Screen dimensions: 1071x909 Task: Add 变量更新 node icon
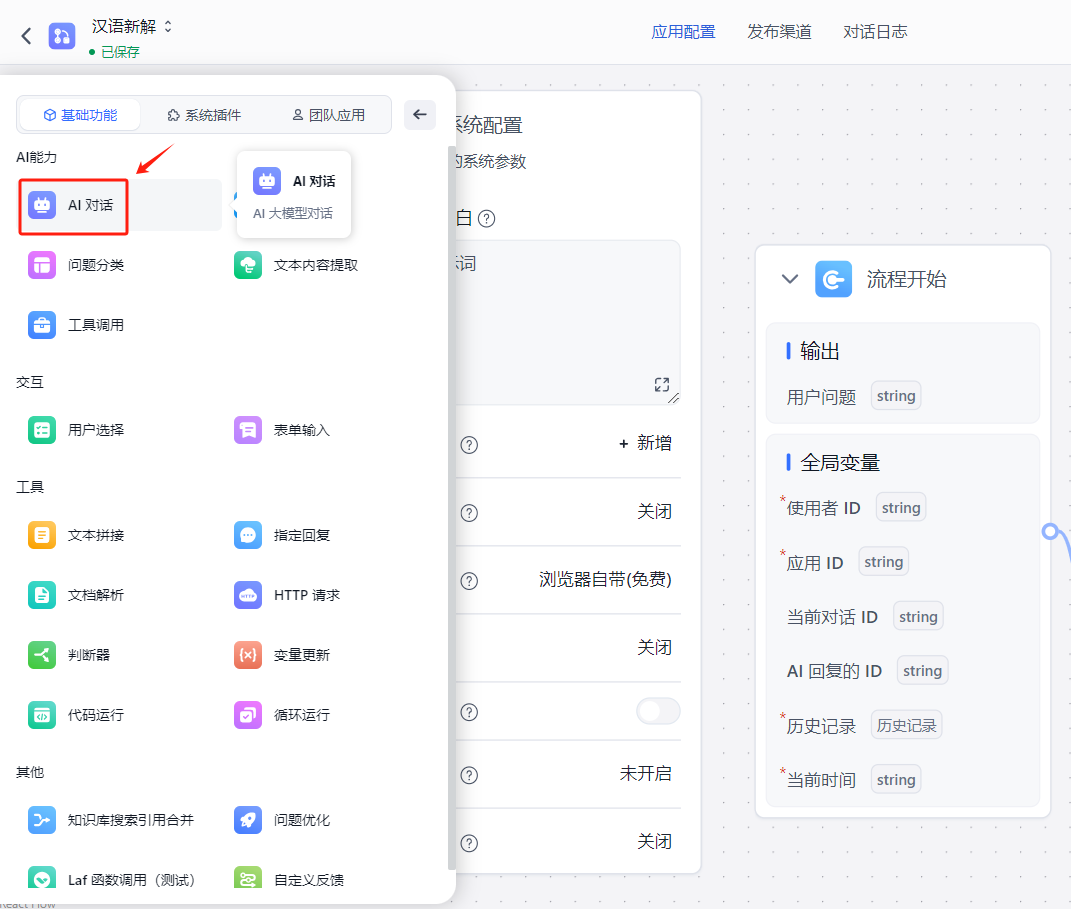(248, 656)
